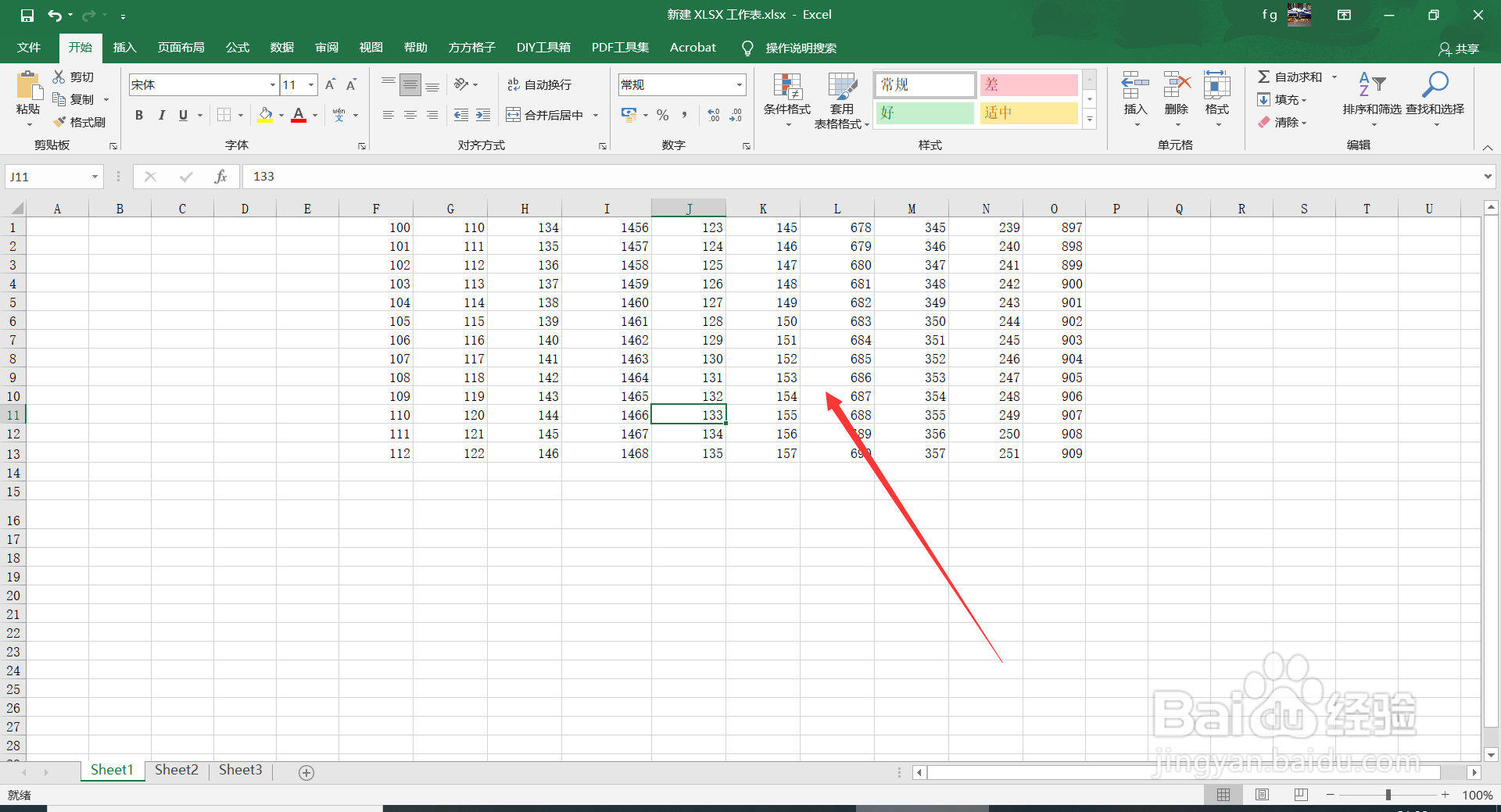The image size is (1501, 812).
Task: Open Conditional Formatting icon
Action: pos(787,86)
